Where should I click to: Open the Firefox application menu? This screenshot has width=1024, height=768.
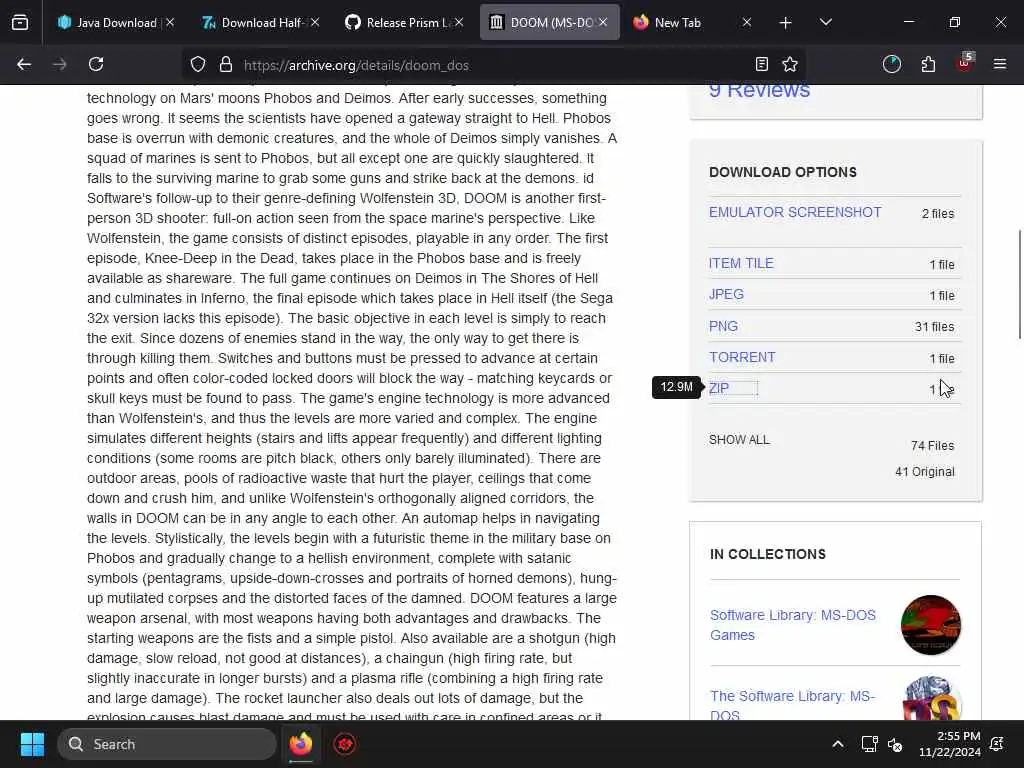point(1000,64)
